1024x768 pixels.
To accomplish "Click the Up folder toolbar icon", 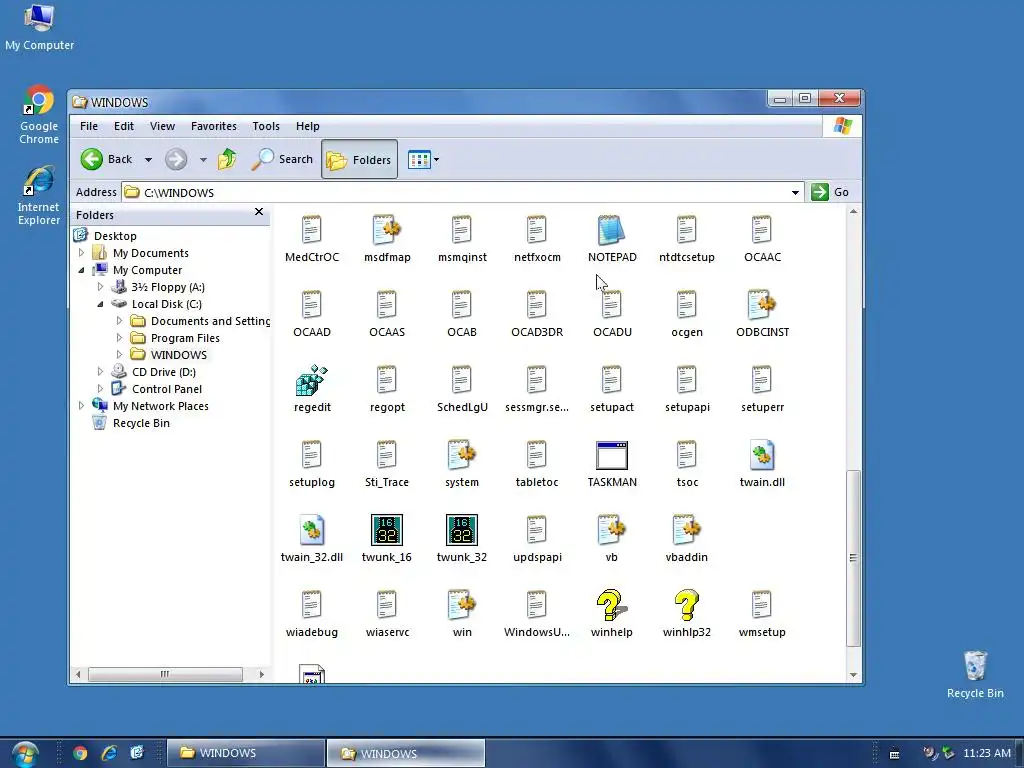I will (227, 159).
